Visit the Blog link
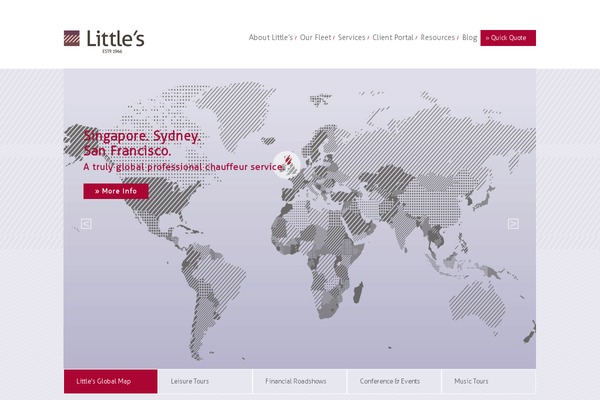 click(x=470, y=38)
